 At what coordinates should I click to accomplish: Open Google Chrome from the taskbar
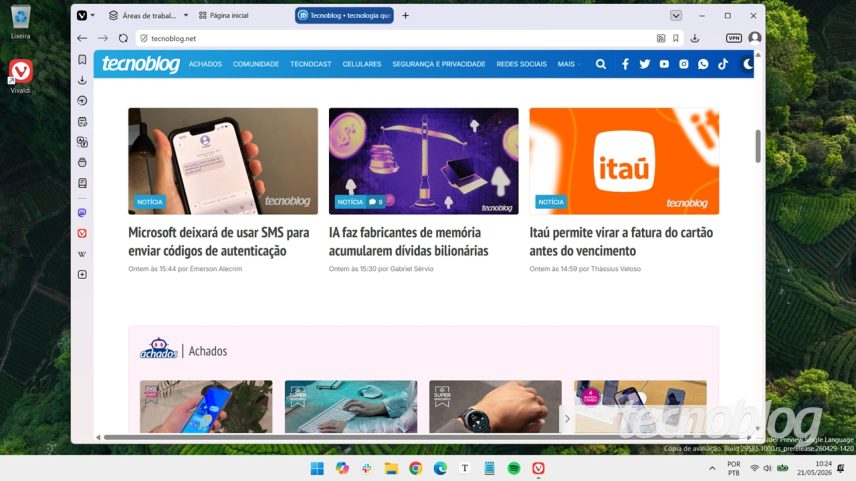tap(415, 468)
